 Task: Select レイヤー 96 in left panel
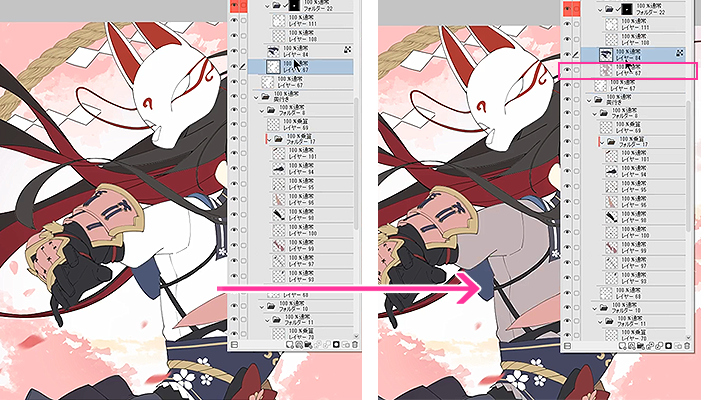[x=302, y=199]
